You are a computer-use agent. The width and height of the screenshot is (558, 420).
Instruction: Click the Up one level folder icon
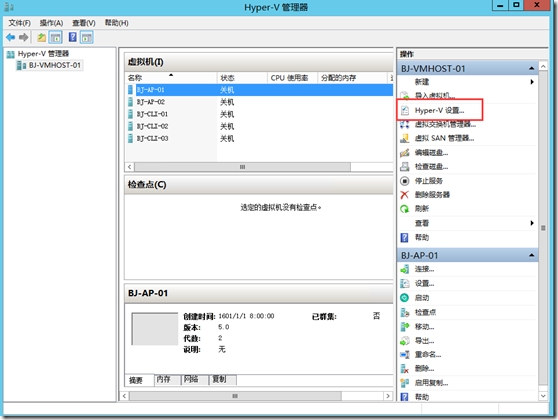click(x=42, y=37)
